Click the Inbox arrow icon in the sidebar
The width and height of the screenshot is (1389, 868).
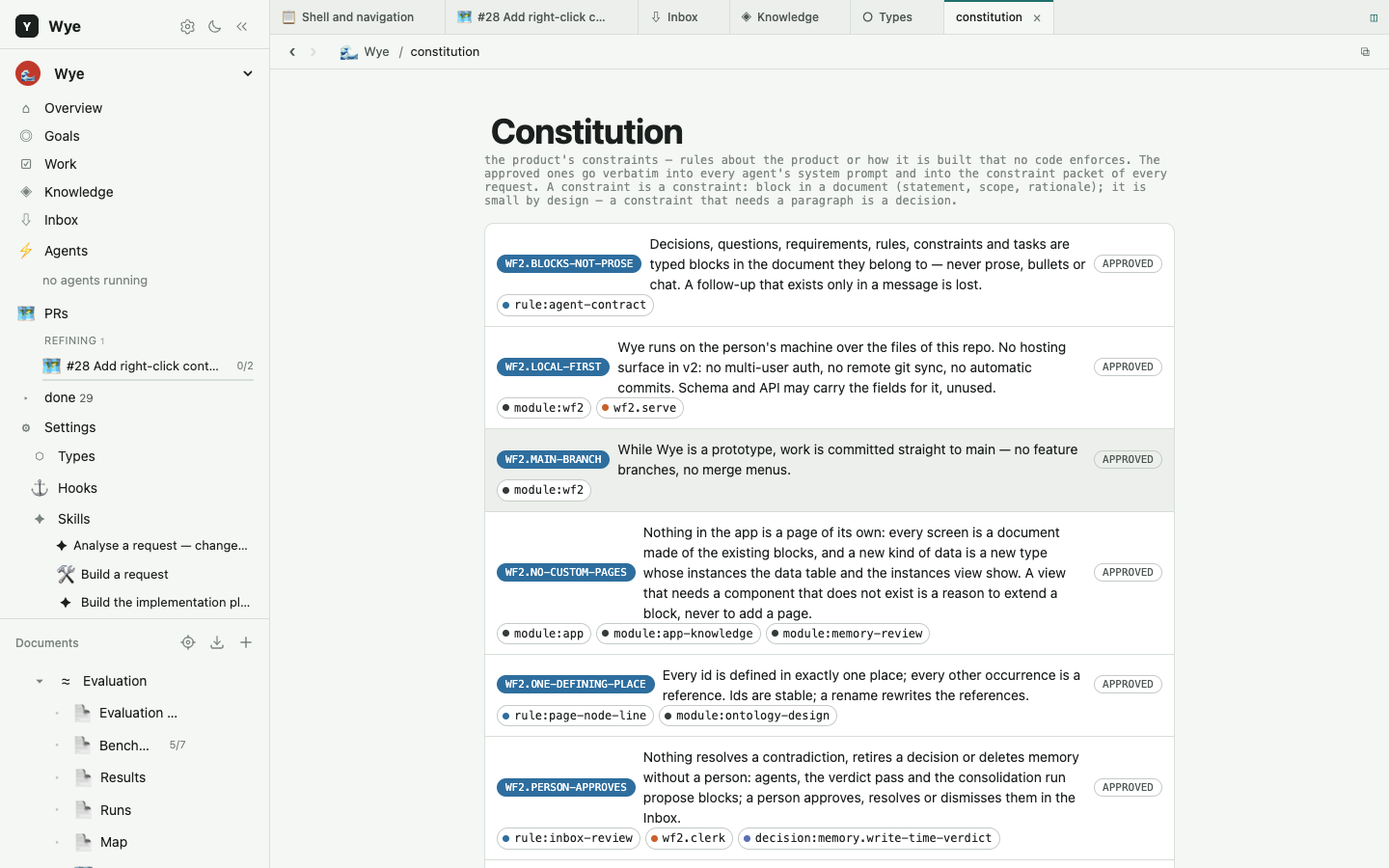[x=26, y=220]
